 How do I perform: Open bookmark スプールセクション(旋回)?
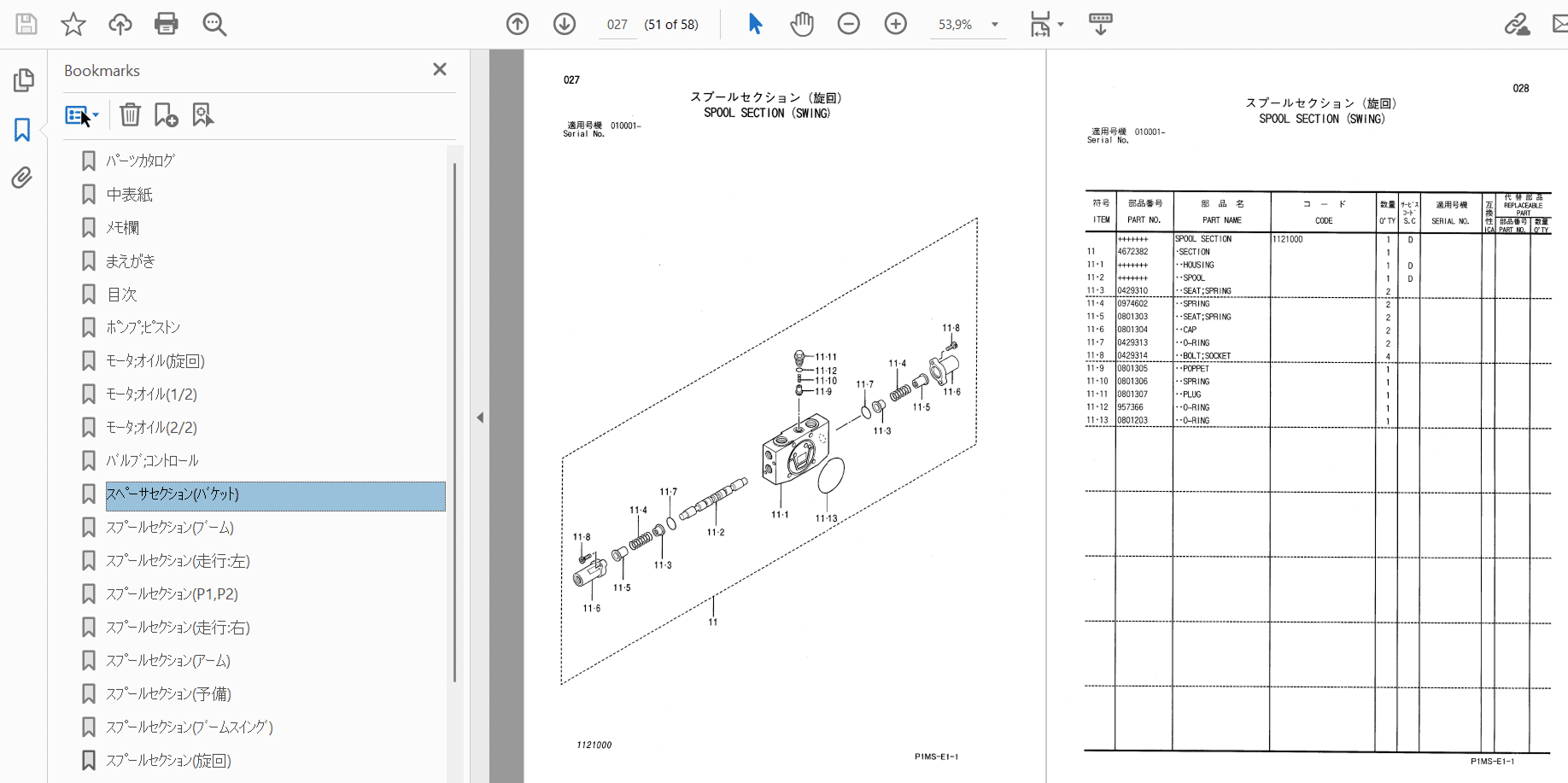pyautogui.click(x=168, y=761)
